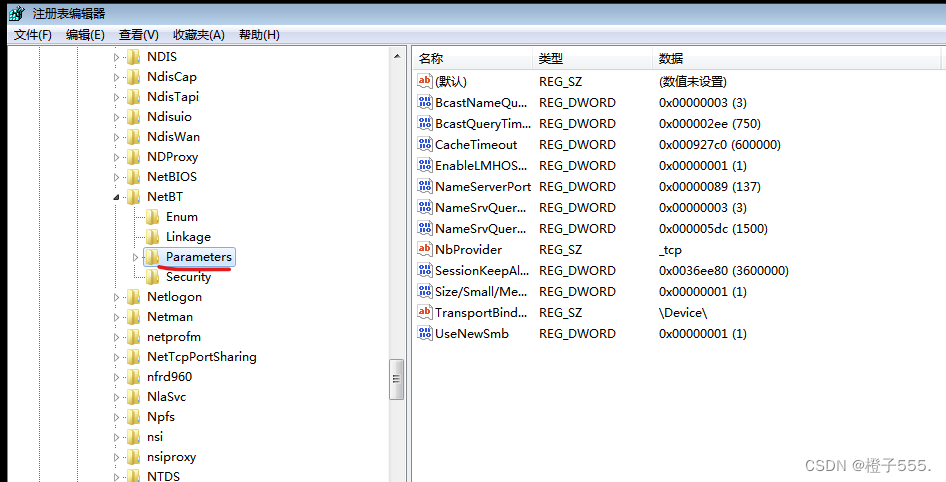Expand the NdisWan tree node

[x=117, y=137]
